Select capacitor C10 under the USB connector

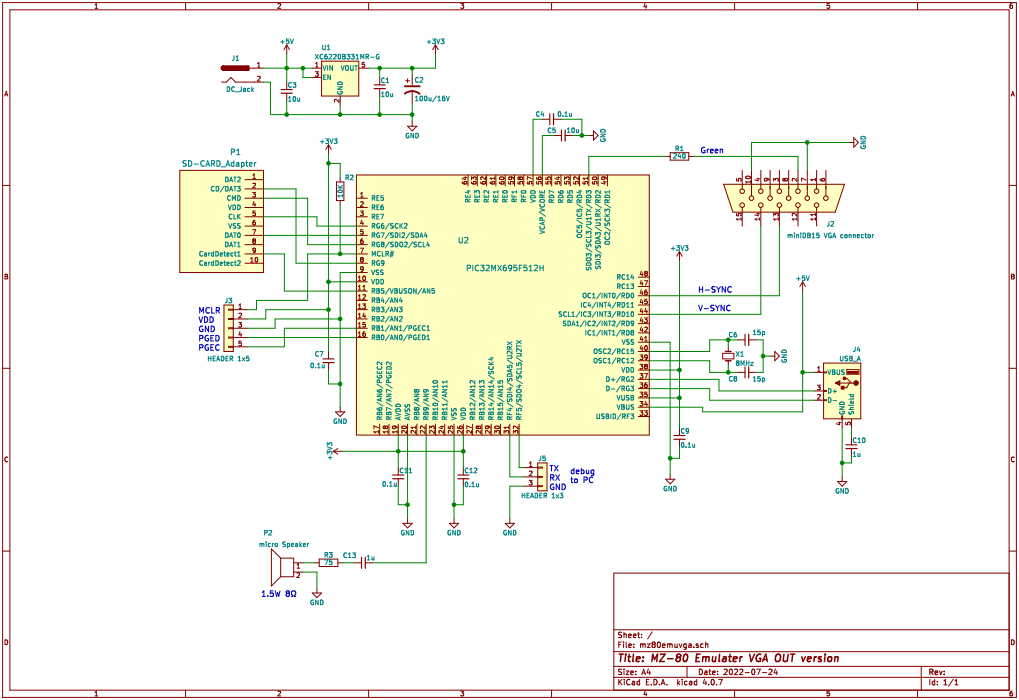click(851, 448)
